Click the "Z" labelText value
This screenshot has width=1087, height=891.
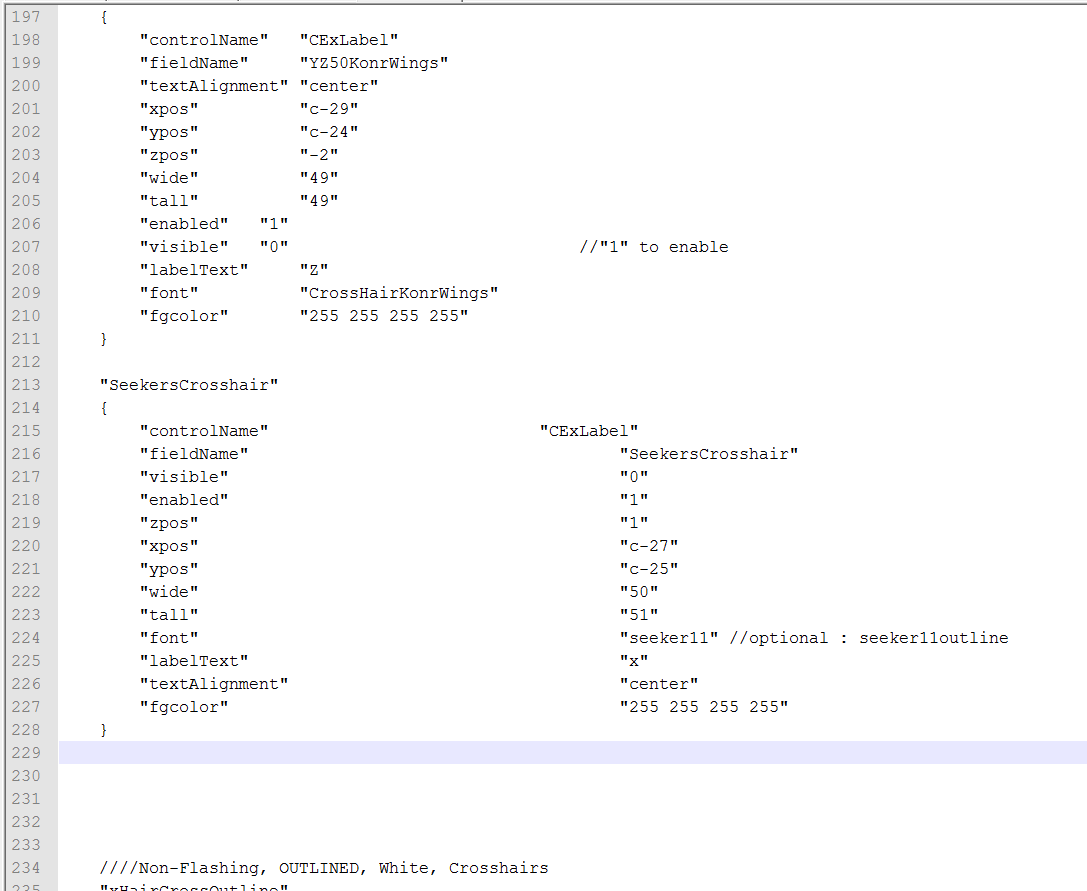pyautogui.click(x=314, y=270)
